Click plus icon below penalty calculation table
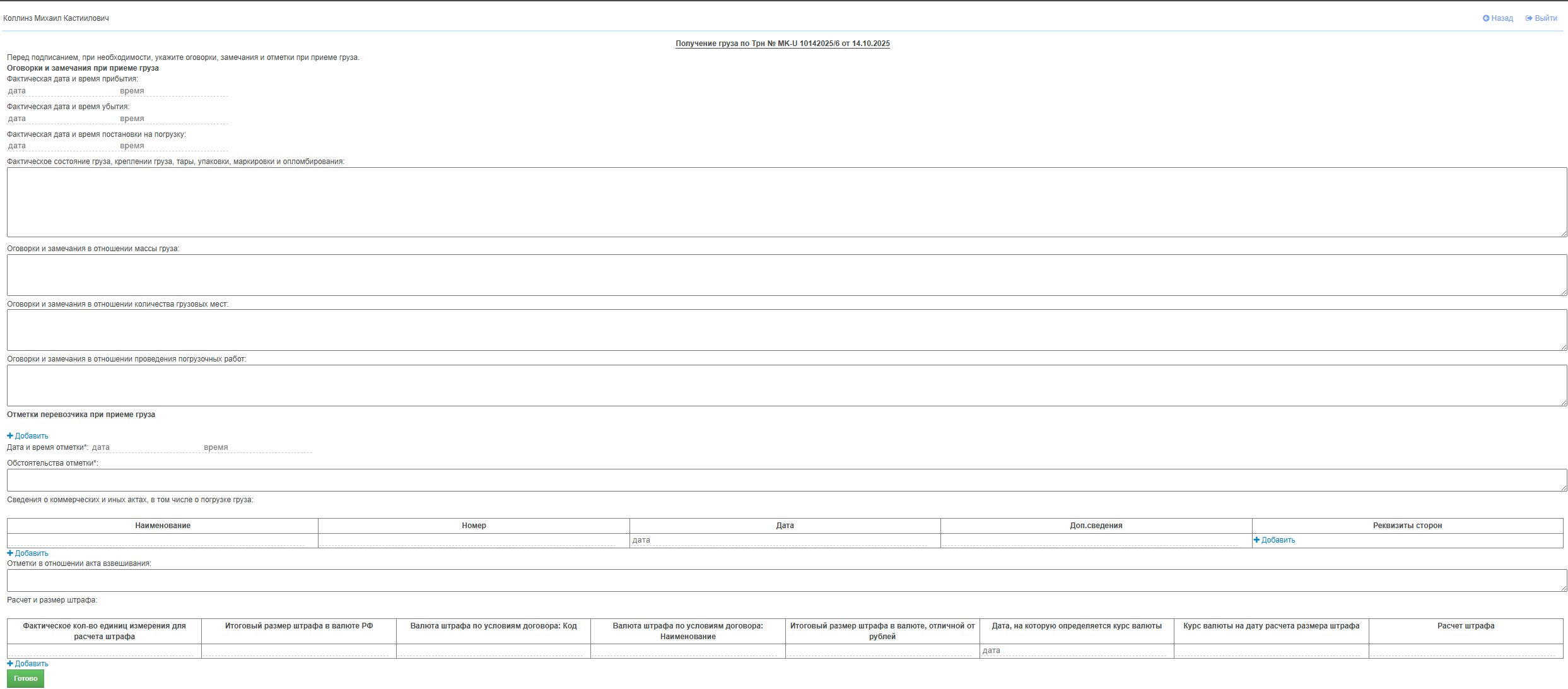This screenshot has height=689, width=1568. [x=10, y=664]
